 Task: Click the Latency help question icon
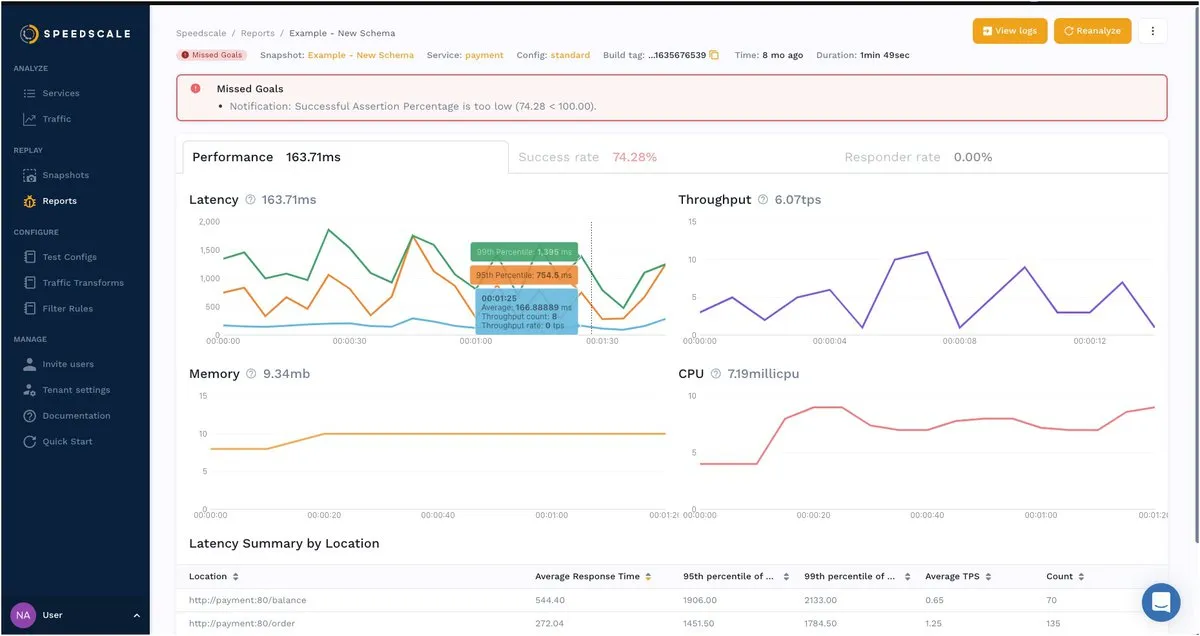(250, 200)
